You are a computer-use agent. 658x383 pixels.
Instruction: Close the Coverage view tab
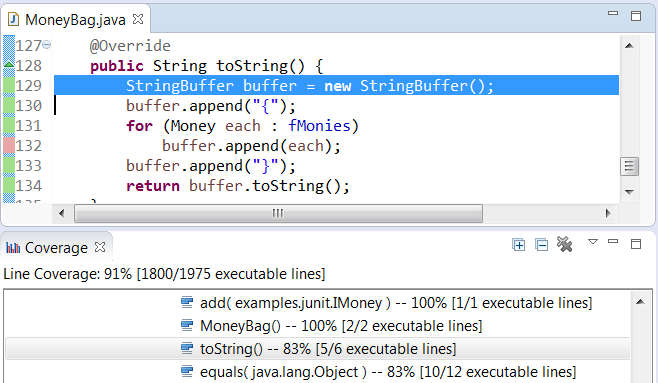pos(100,247)
